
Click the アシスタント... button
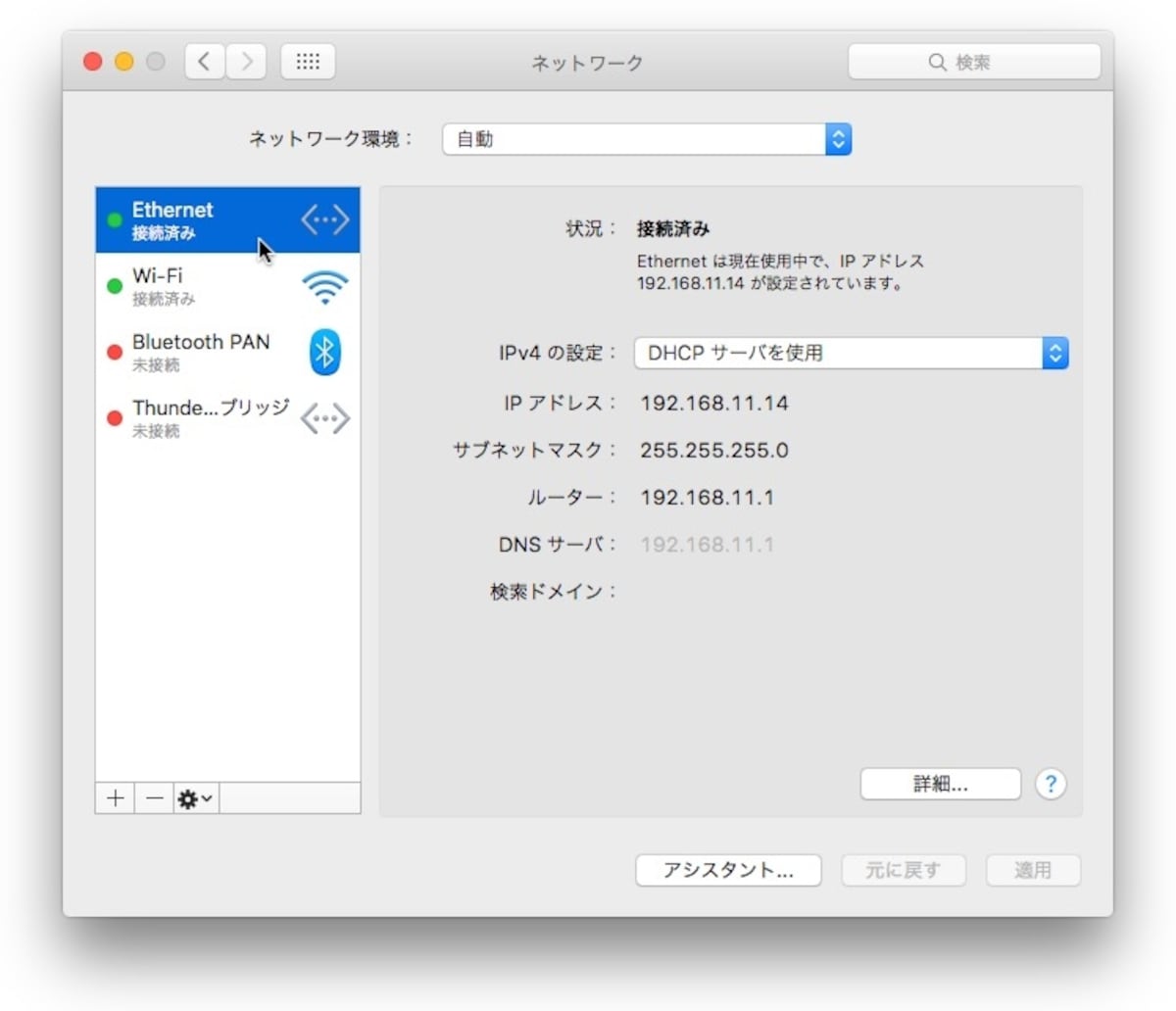point(728,870)
